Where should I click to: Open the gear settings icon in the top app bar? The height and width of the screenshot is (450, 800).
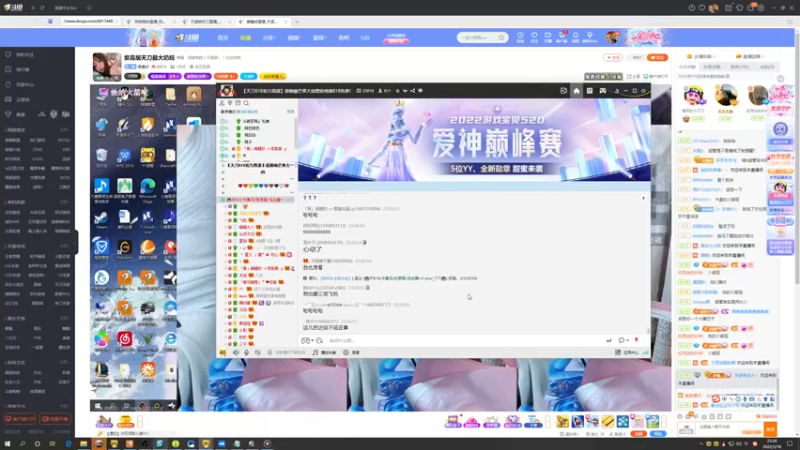761,8
